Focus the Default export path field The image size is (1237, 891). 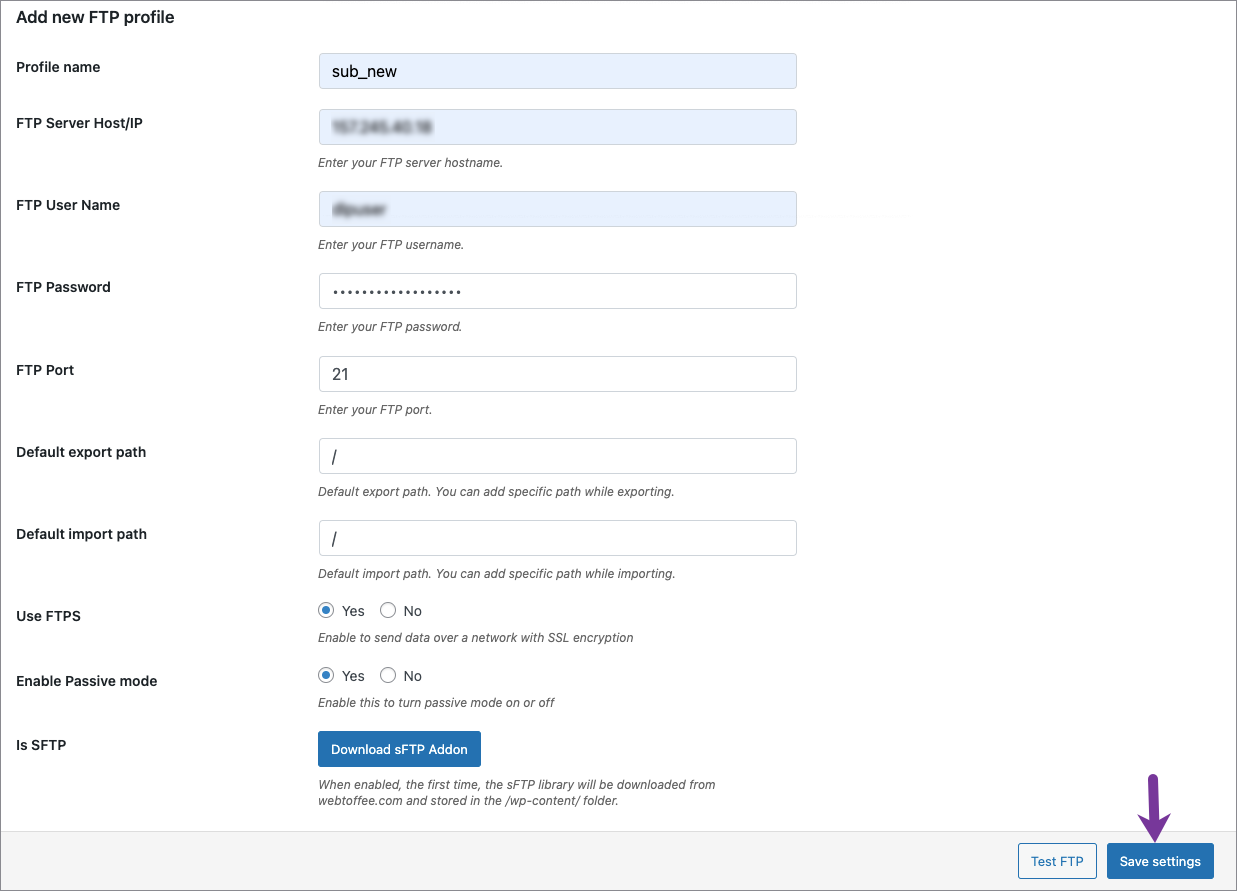[x=557, y=455]
